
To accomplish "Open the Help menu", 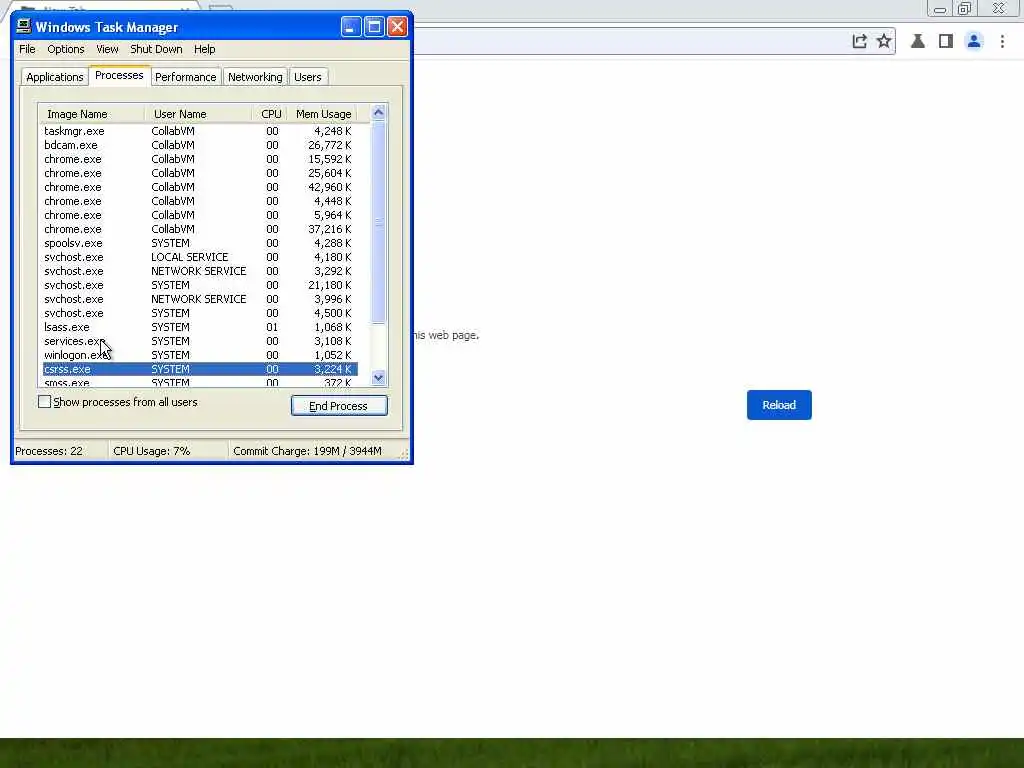I will point(204,49).
